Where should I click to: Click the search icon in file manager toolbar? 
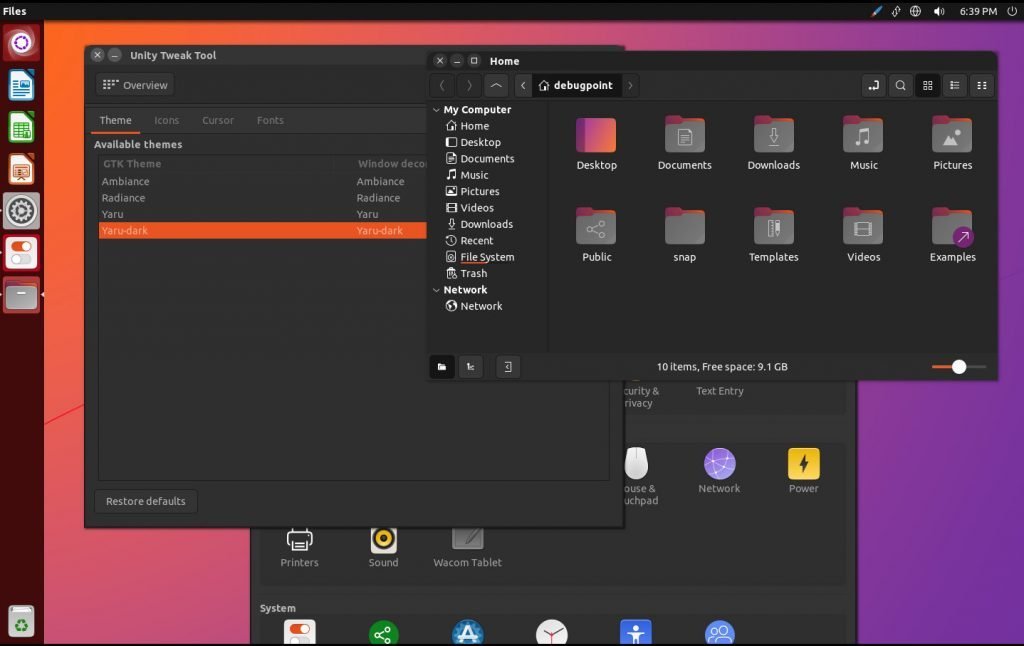tap(900, 86)
